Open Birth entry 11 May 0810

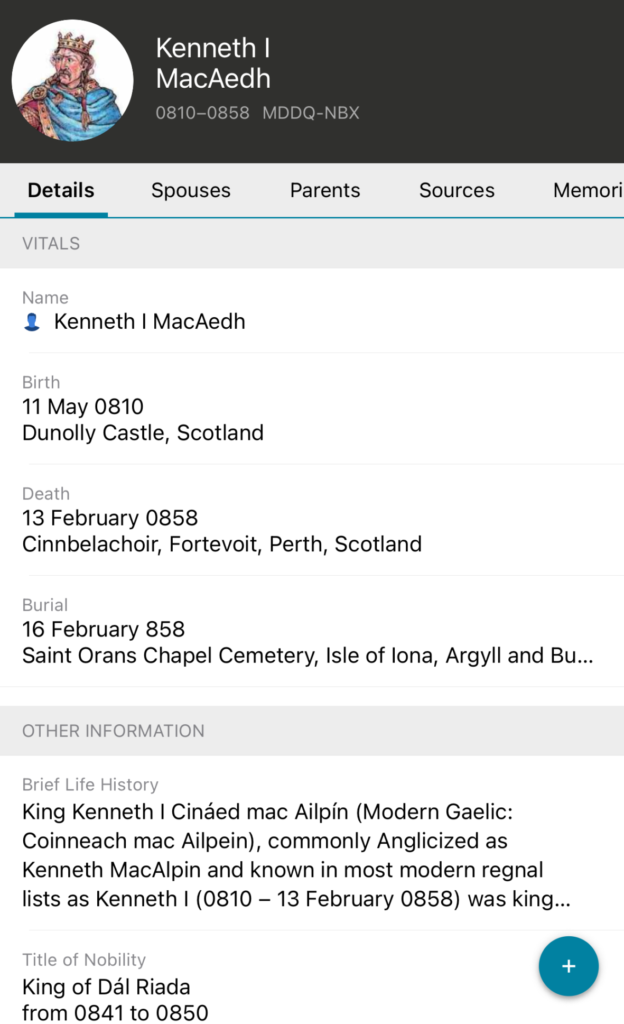(x=83, y=407)
